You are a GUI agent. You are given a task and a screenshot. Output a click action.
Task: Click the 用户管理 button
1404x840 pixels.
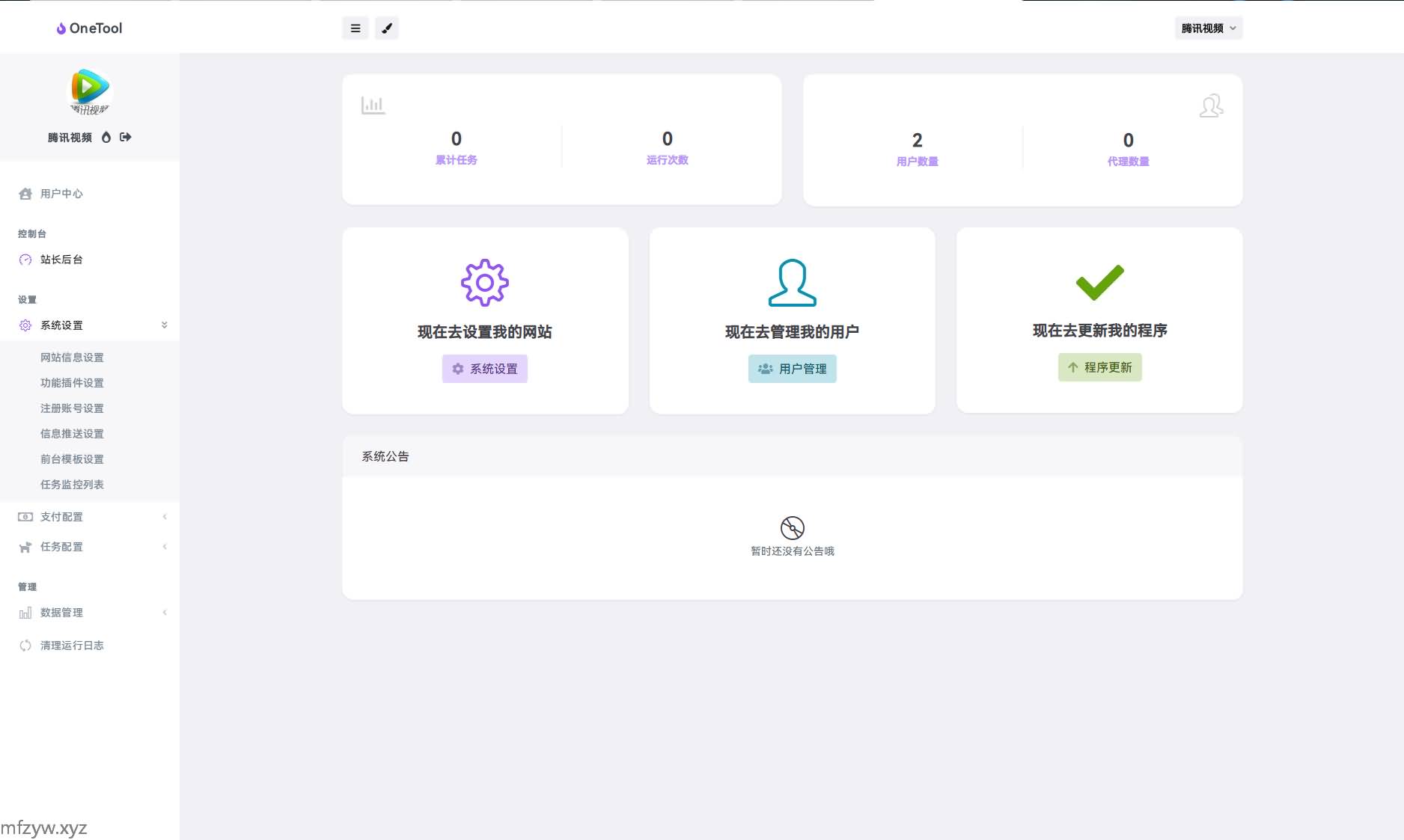click(x=792, y=369)
